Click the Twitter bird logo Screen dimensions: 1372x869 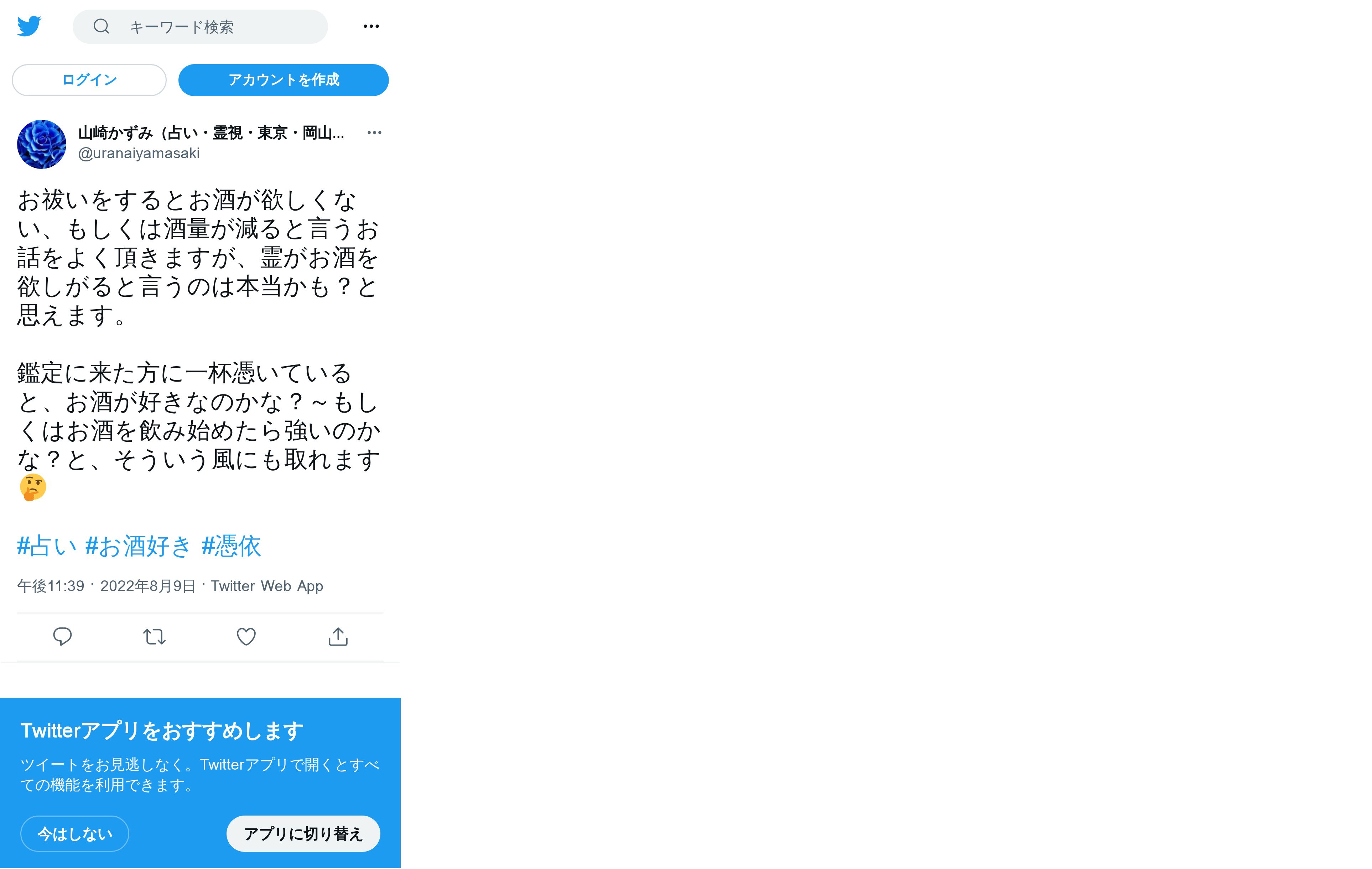[x=29, y=26]
